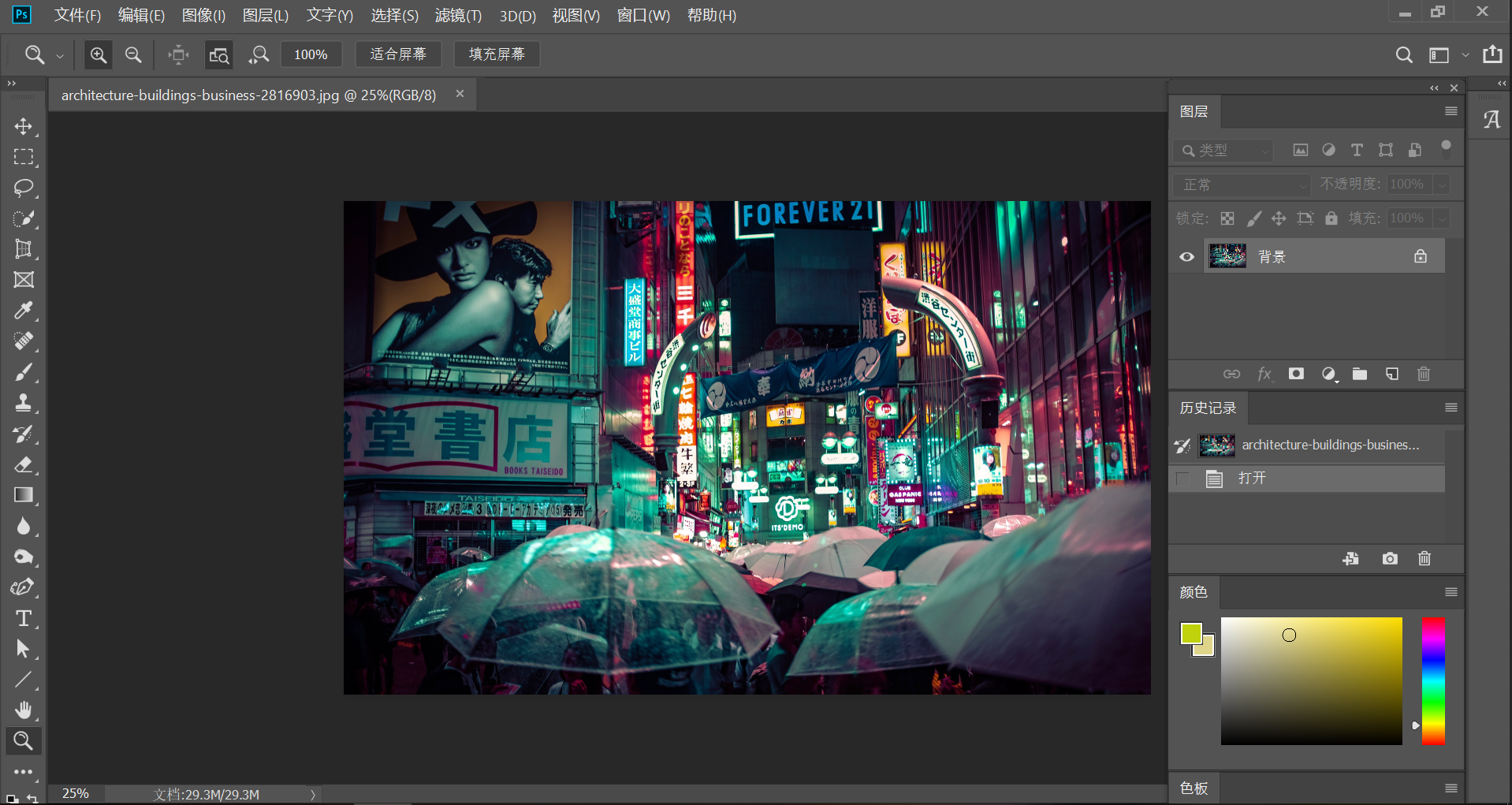Select the Path Selection tool
The height and width of the screenshot is (805, 1512).
[x=24, y=649]
